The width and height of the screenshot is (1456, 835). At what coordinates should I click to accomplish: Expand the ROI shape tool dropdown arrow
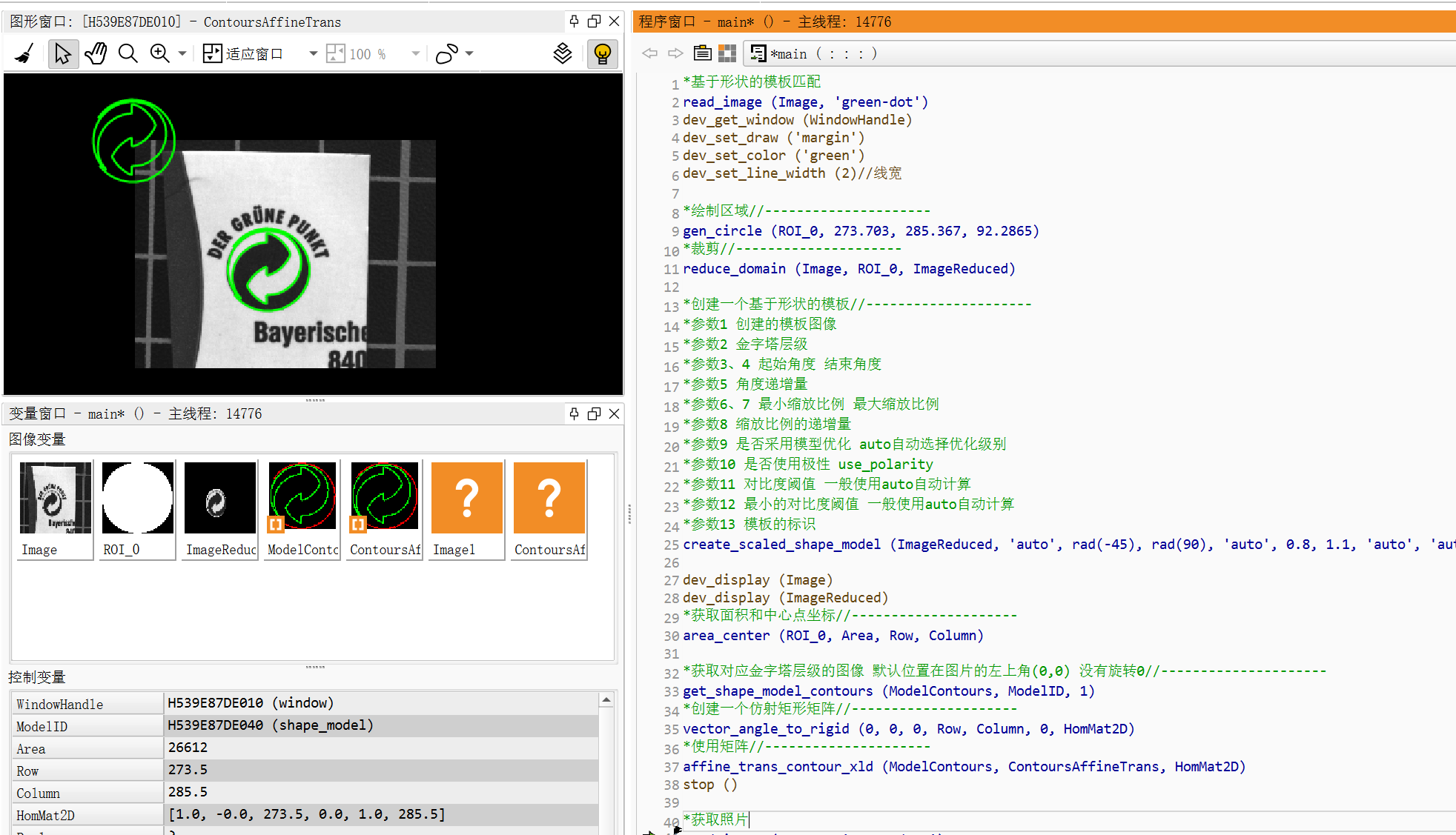point(469,53)
